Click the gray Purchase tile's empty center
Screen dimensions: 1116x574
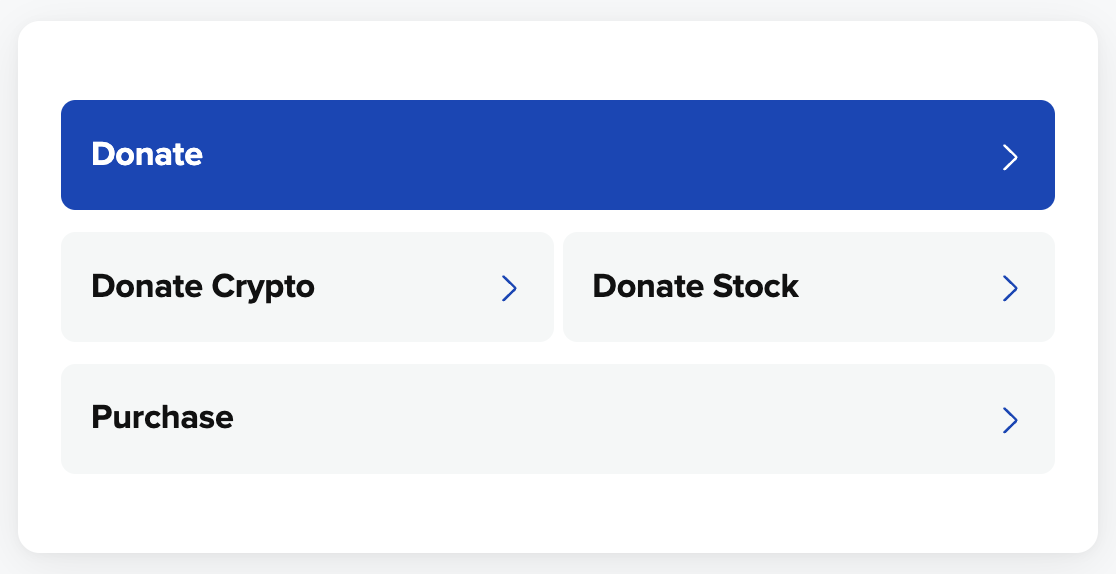click(x=600, y=419)
